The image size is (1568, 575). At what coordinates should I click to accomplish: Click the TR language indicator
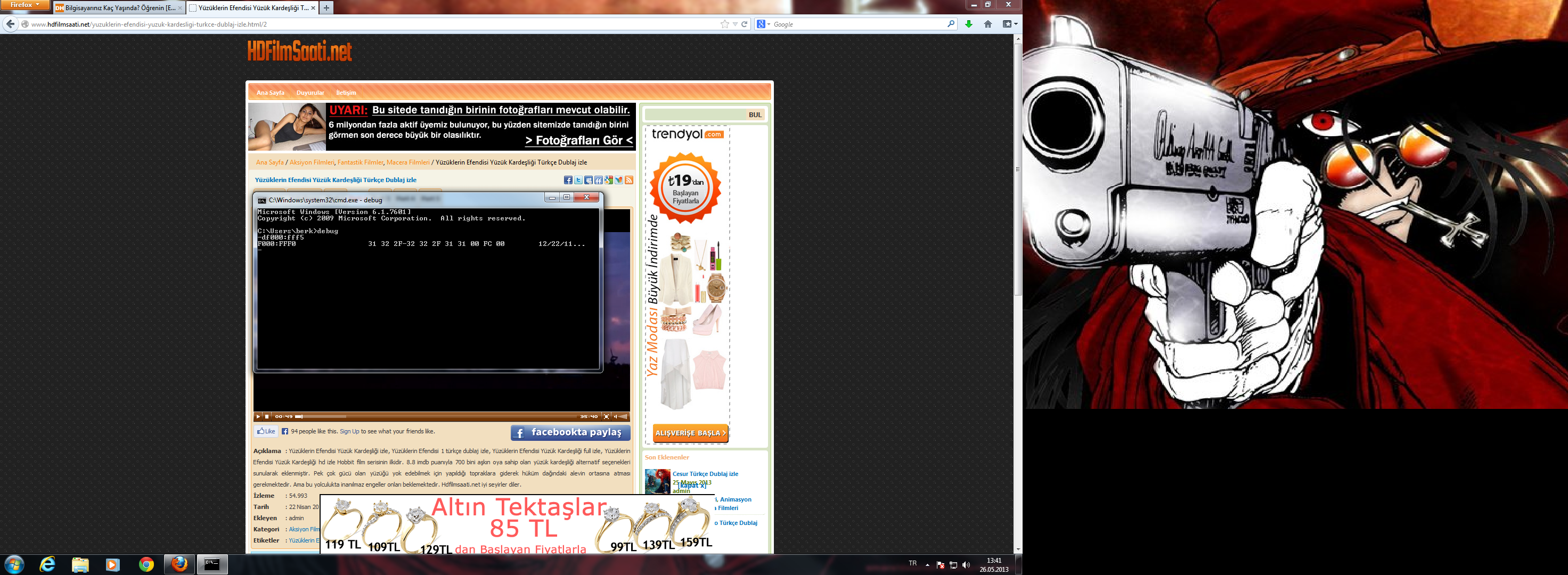point(912,564)
